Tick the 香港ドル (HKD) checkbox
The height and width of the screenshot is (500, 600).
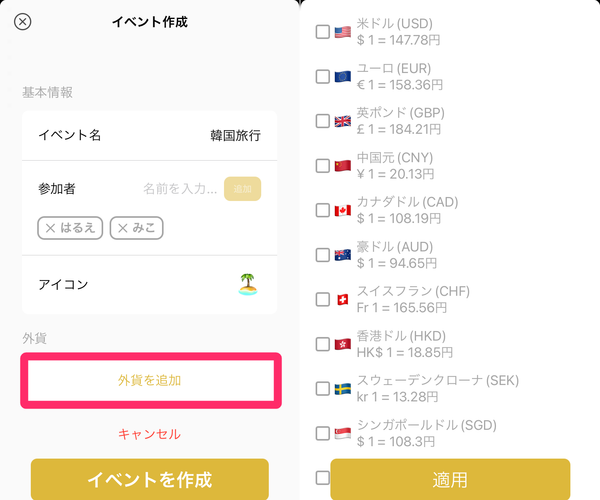323,344
